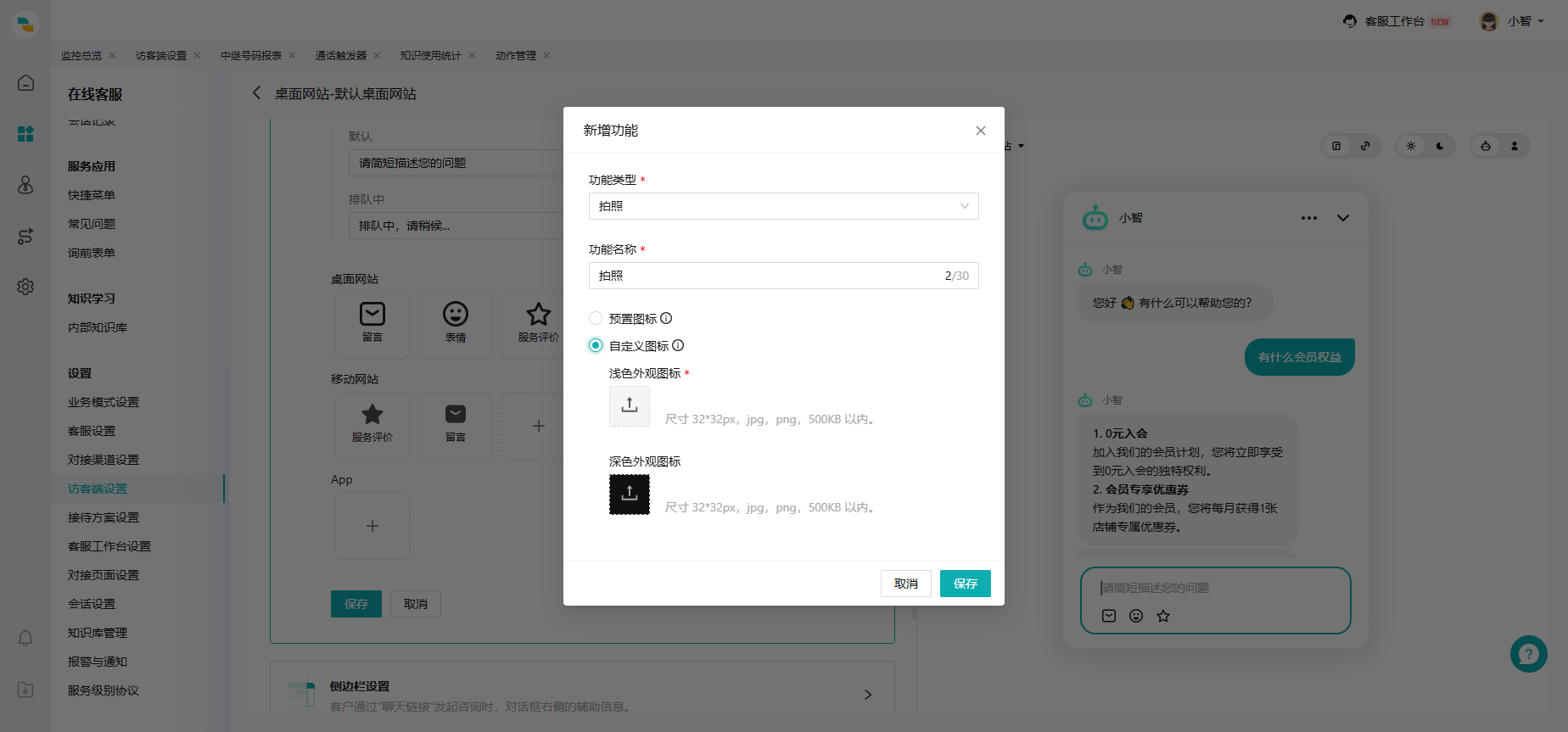
Task: Expand the 侧边栏设置 section arrow
Action: (868, 695)
